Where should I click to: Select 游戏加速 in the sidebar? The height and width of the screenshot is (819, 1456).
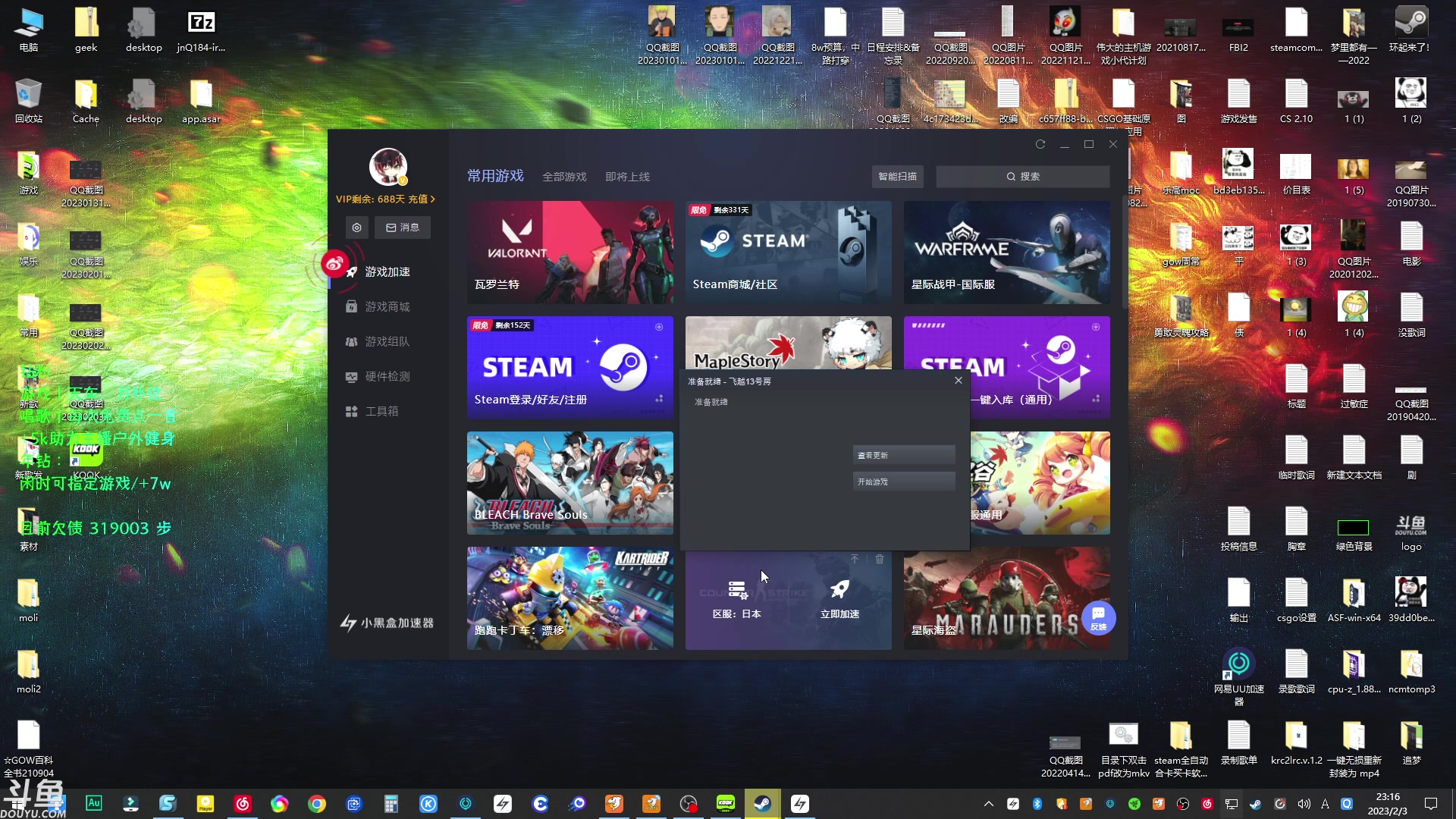(x=387, y=271)
